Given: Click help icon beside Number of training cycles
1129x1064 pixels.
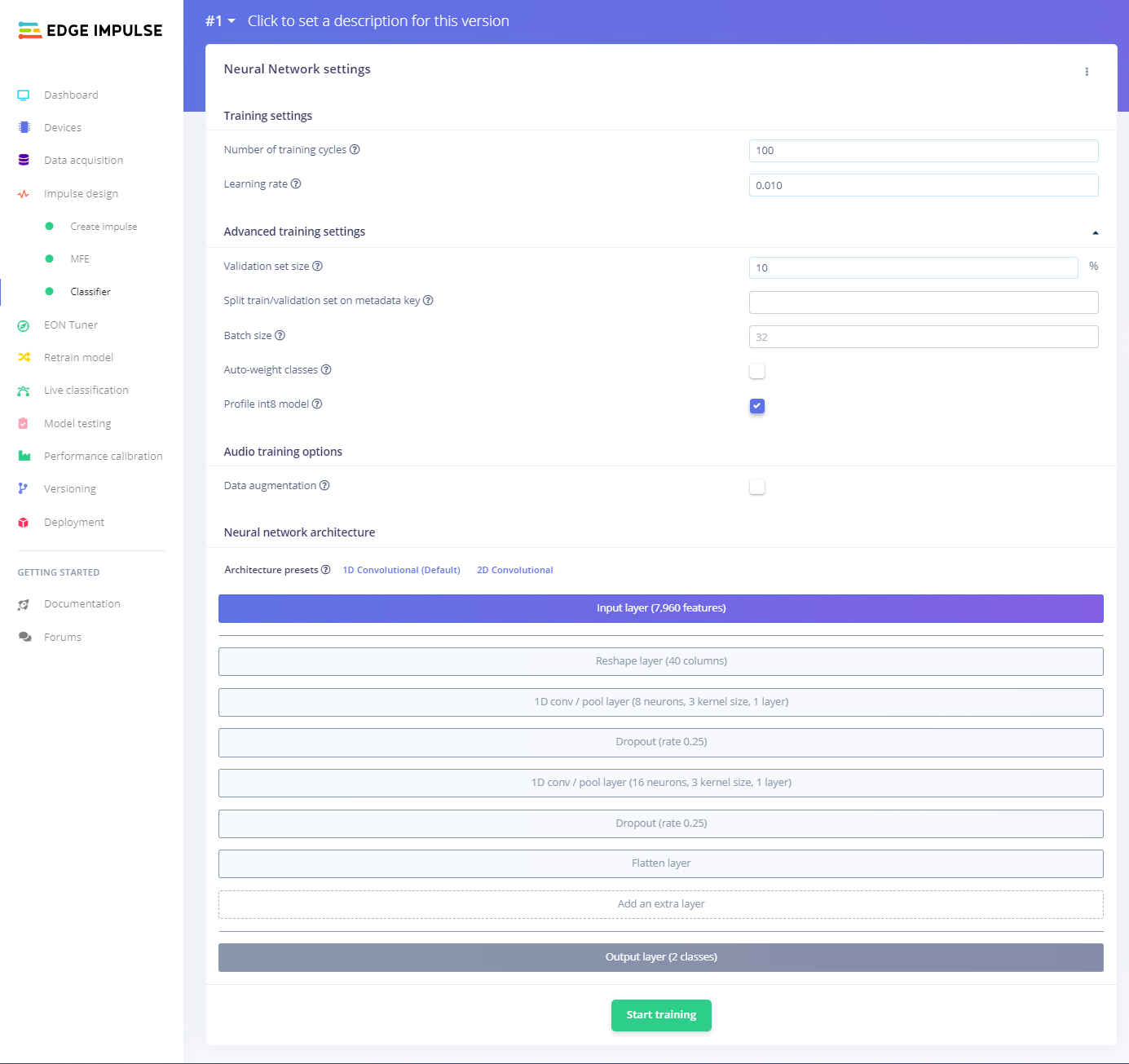Looking at the screenshot, I should [355, 150].
